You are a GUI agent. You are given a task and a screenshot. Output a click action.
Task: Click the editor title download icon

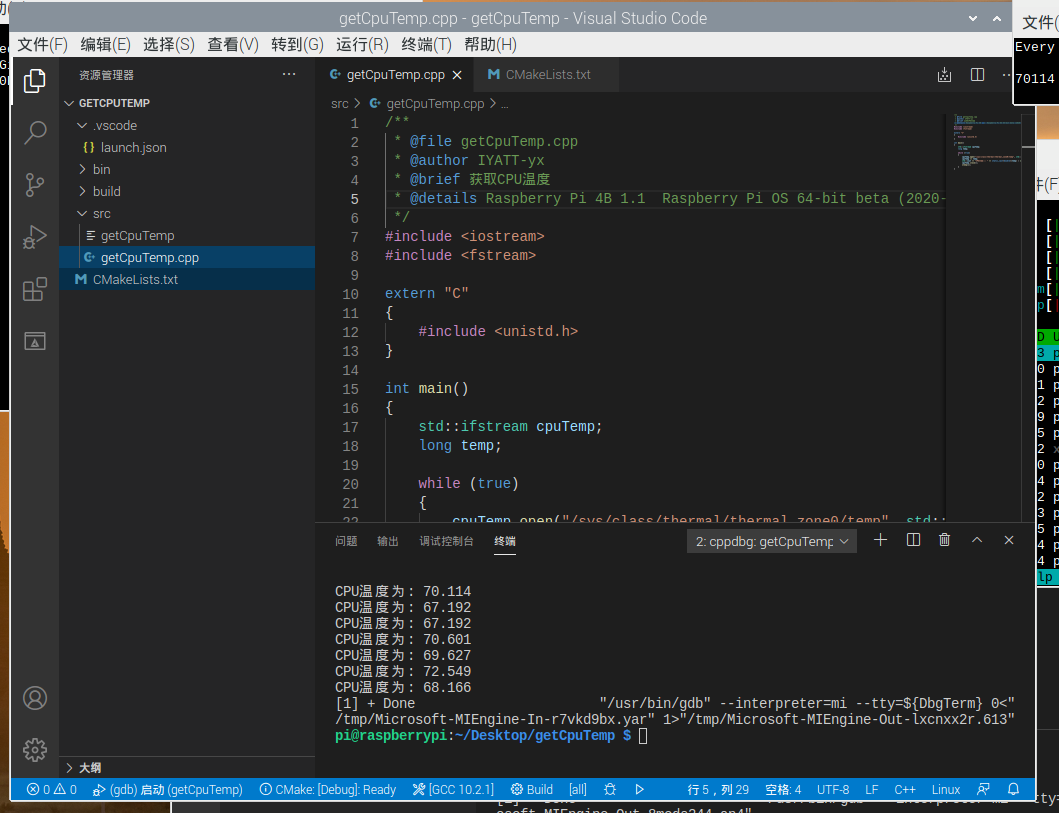(x=944, y=75)
